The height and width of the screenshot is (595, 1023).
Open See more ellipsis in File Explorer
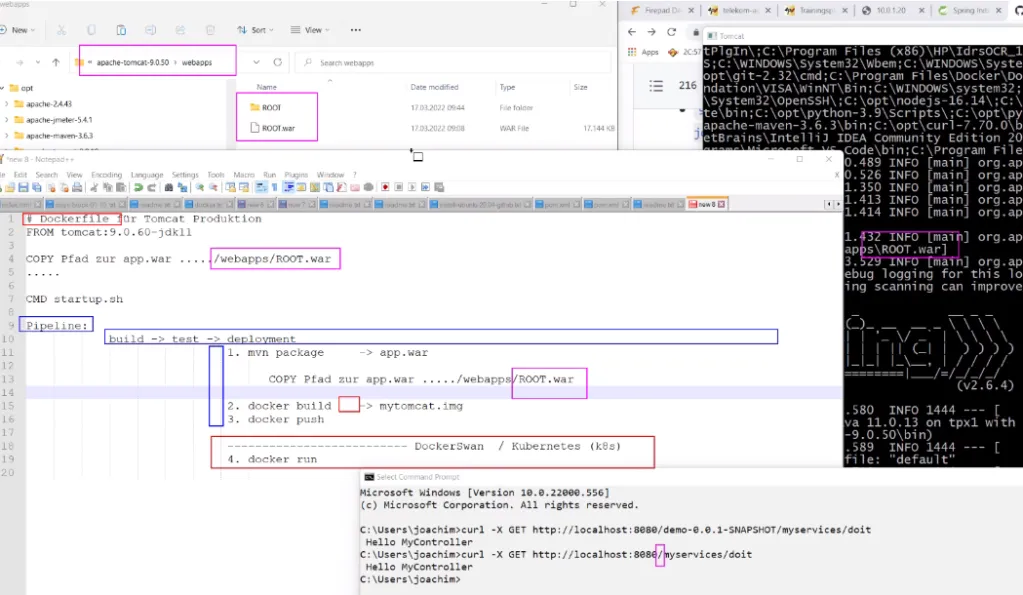(356, 30)
